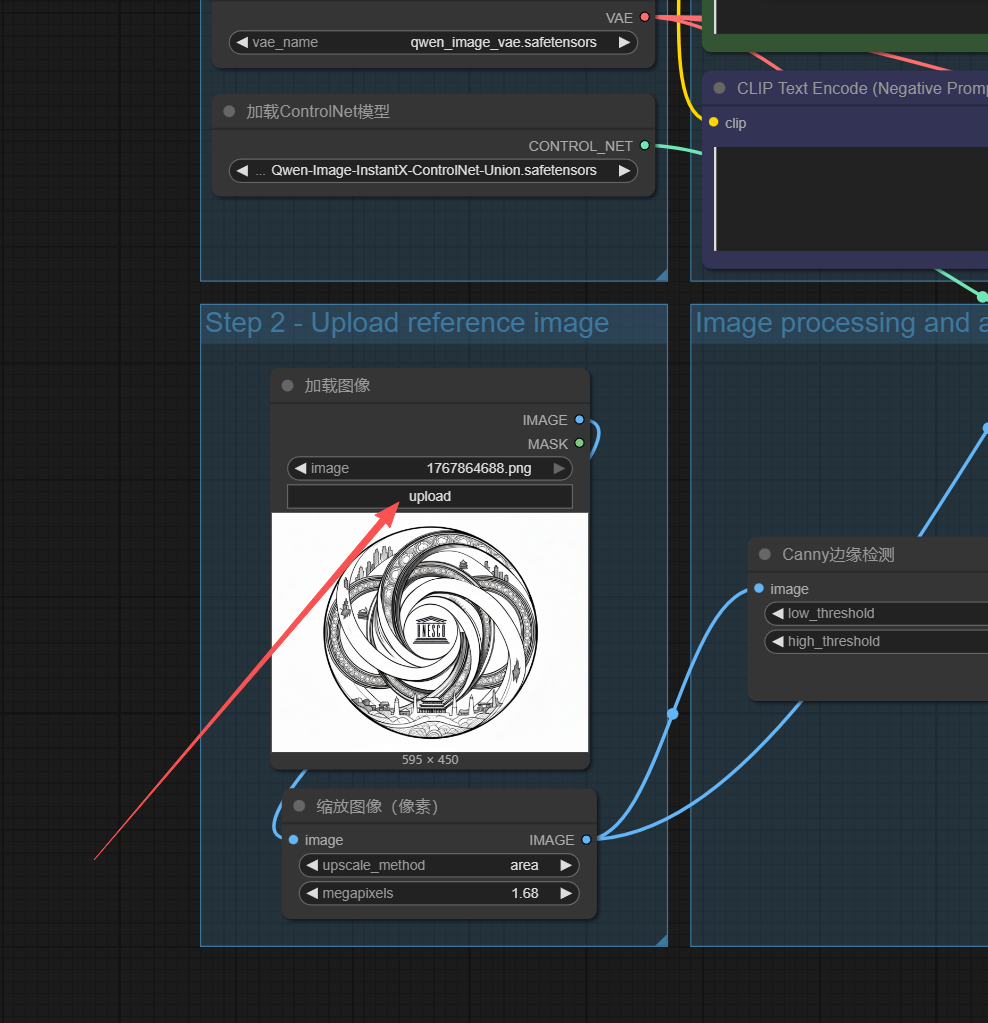
Task: Decrease megapixels with the left arrow
Action: pyautogui.click(x=312, y=894)
